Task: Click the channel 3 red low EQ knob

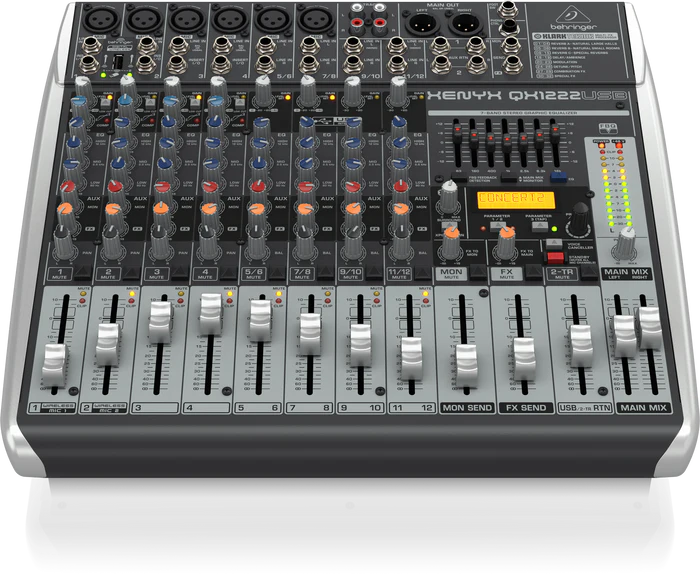Action: pos(161,187)
